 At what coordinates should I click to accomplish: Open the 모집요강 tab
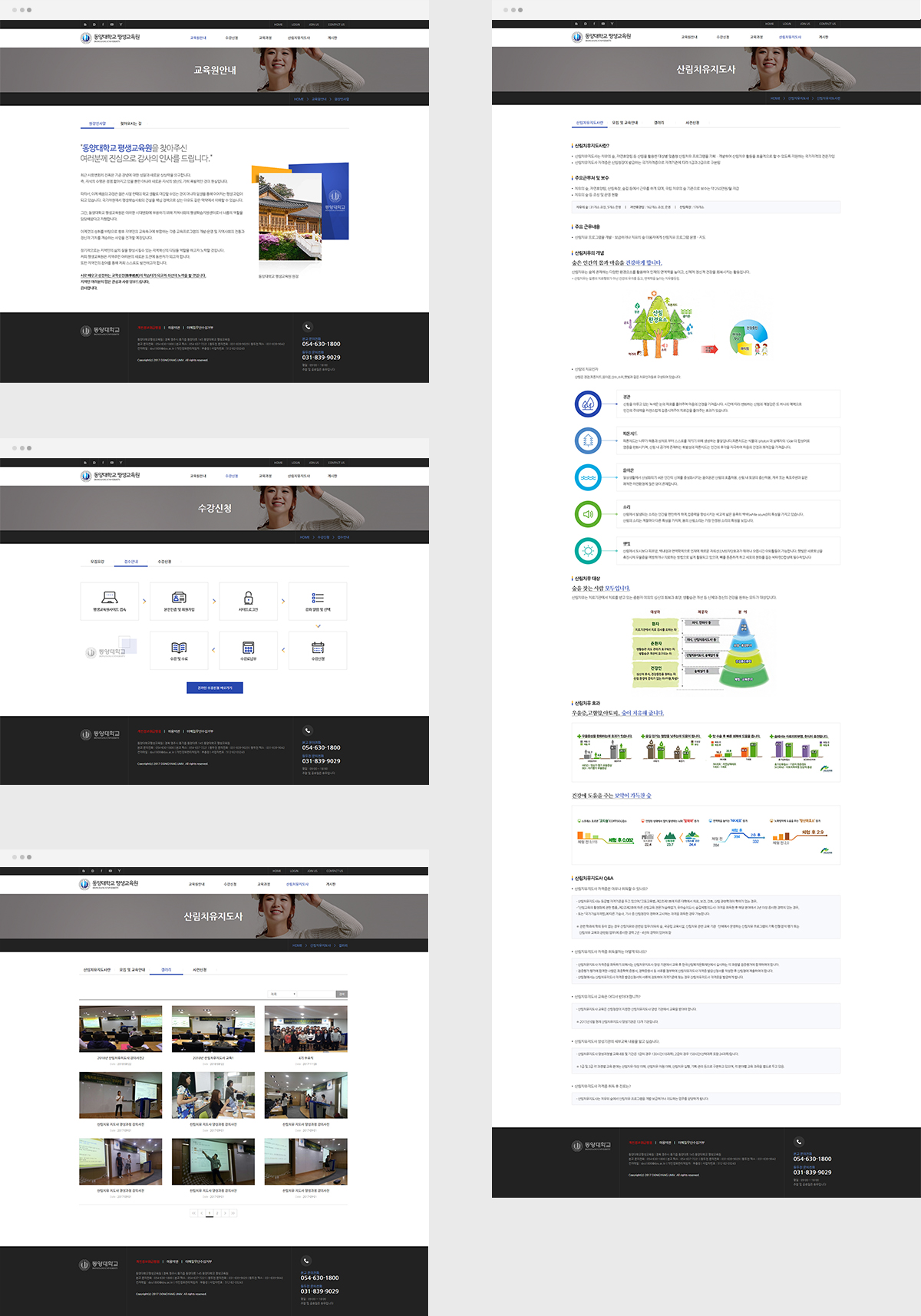coord(97,562)
